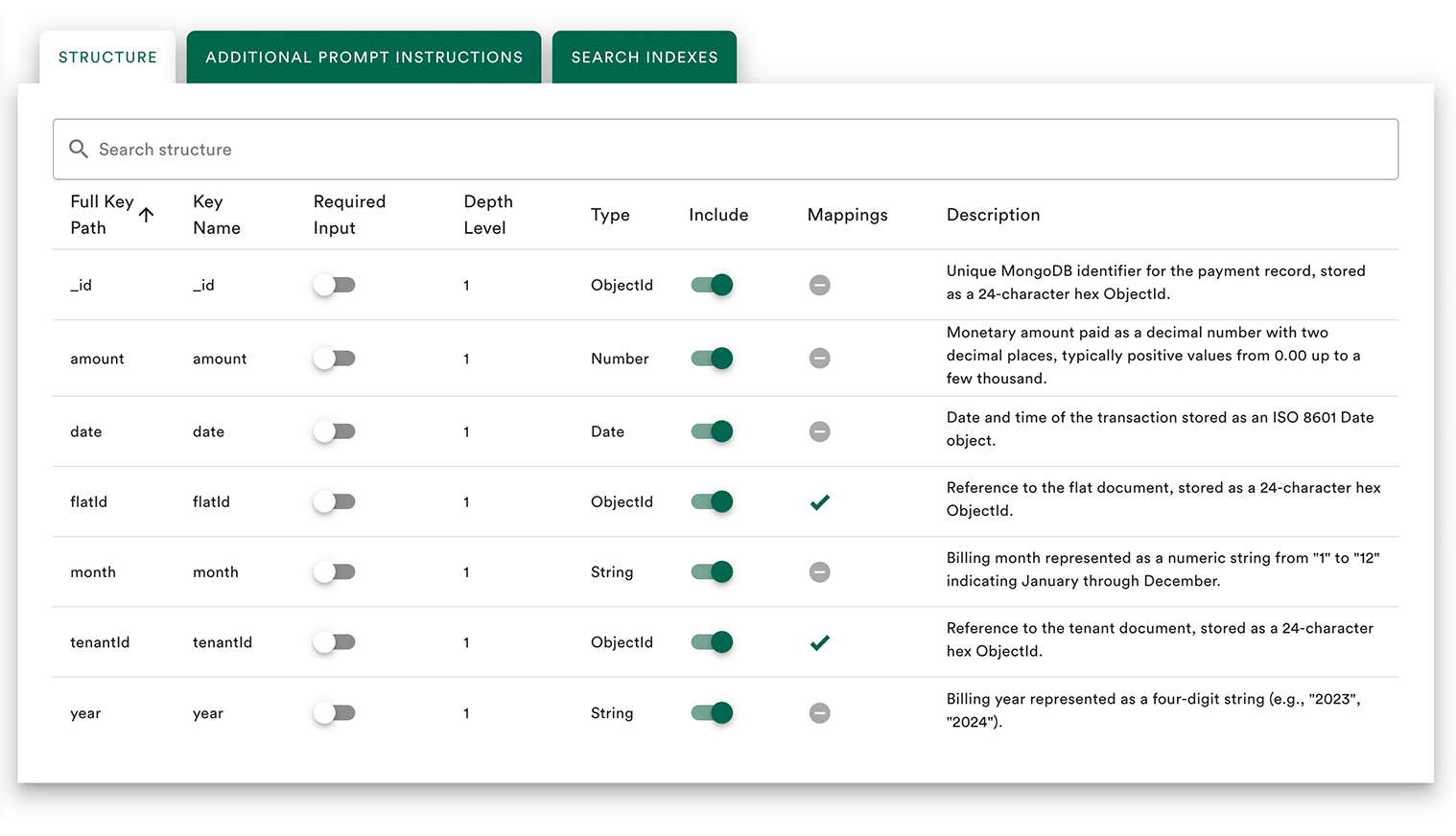Screen dimensions: 1456x836
Task: Click the mappings minus icon for month
Action: coord(819,572)
